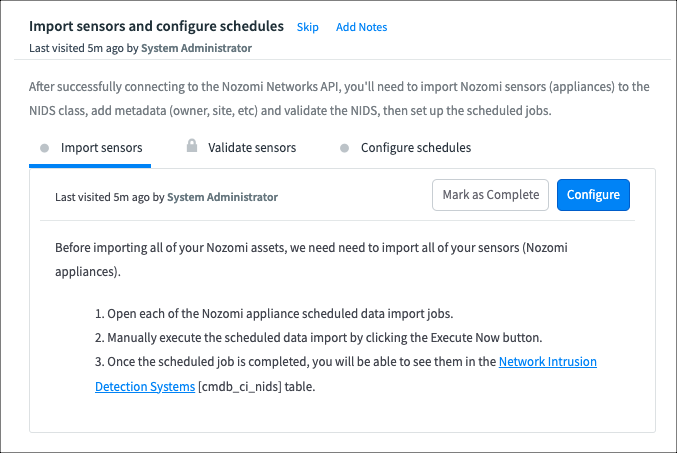Click the lock icon beside Validate sensors

coord(191,146)
